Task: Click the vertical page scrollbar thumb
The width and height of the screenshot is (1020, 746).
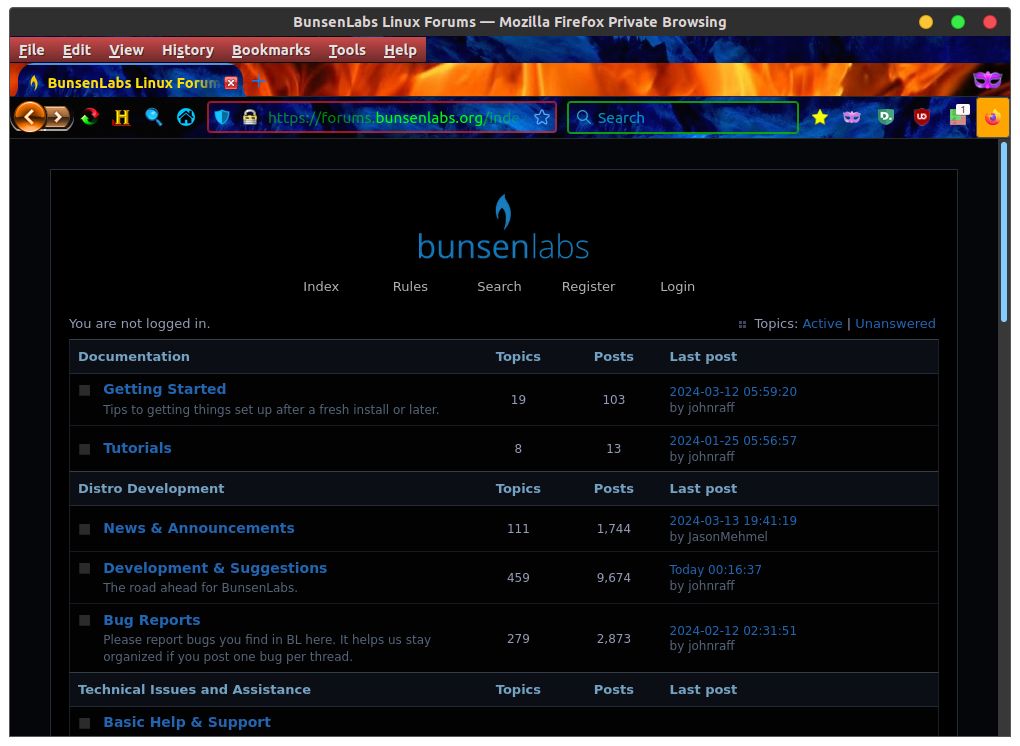Action: (1004, 231)
